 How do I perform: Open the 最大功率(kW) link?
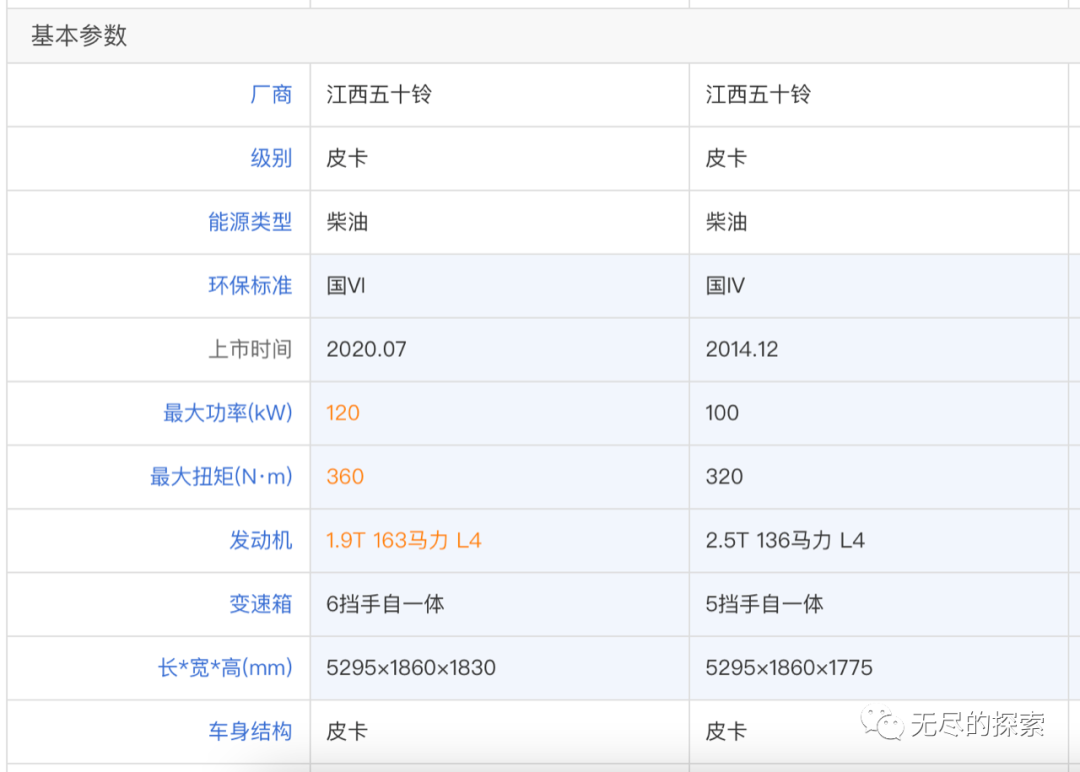227,413
